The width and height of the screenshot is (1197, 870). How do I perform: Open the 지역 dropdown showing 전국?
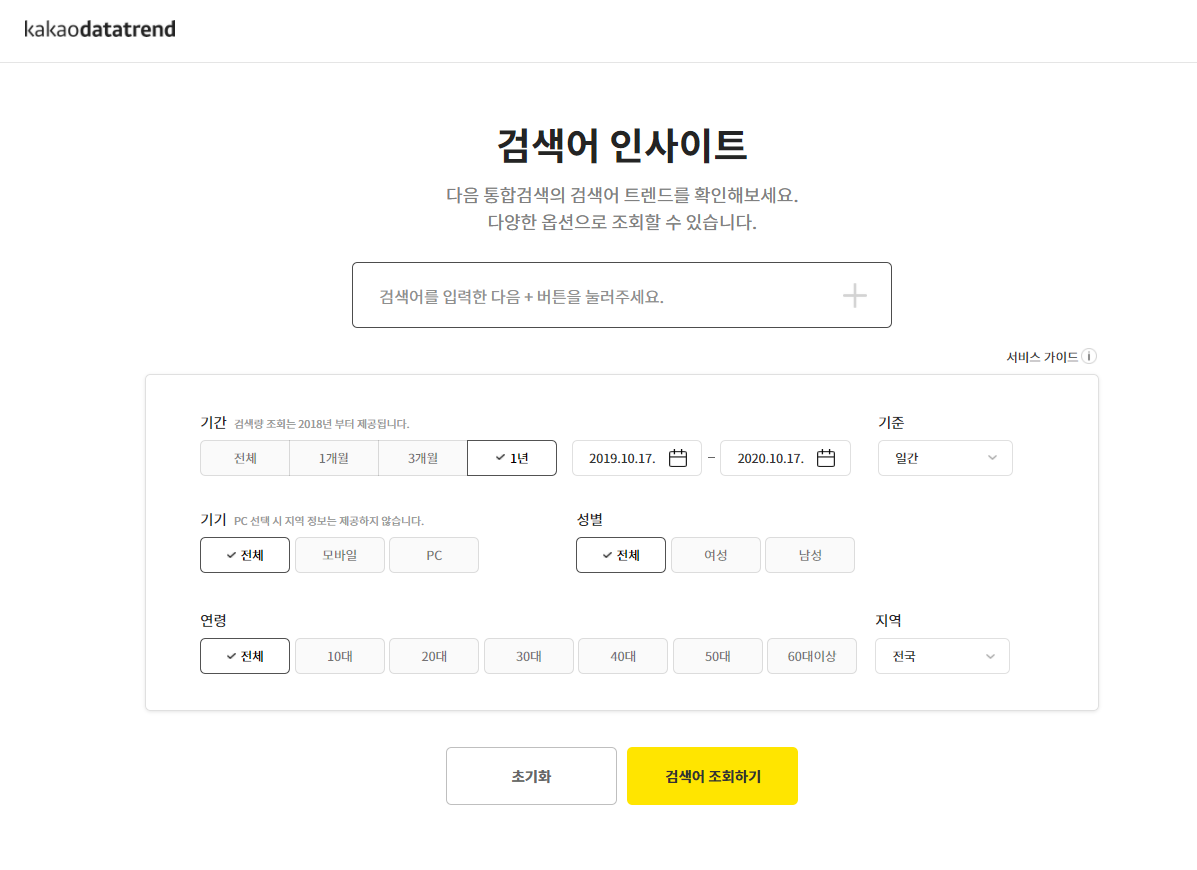click(942, 656)
